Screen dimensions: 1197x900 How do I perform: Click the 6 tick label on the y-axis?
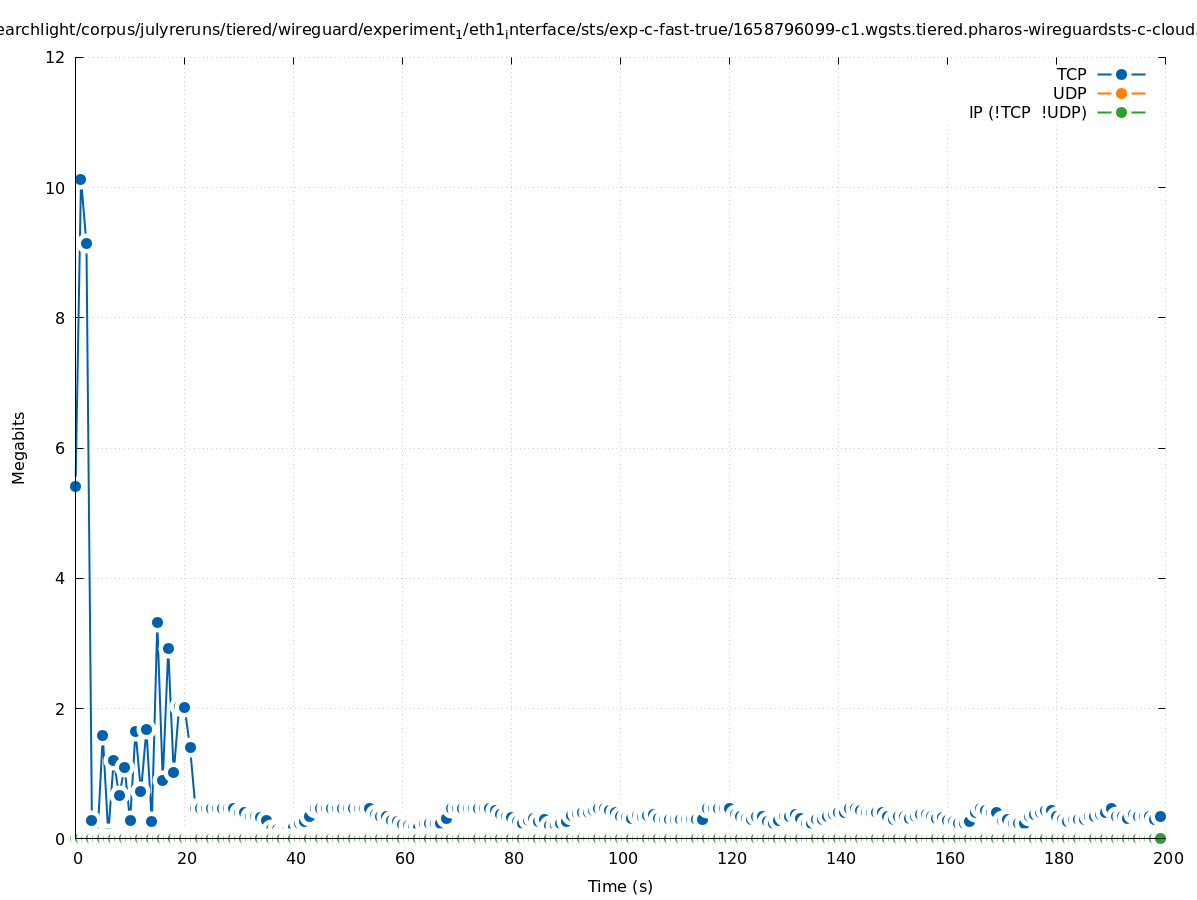(60, 448)
